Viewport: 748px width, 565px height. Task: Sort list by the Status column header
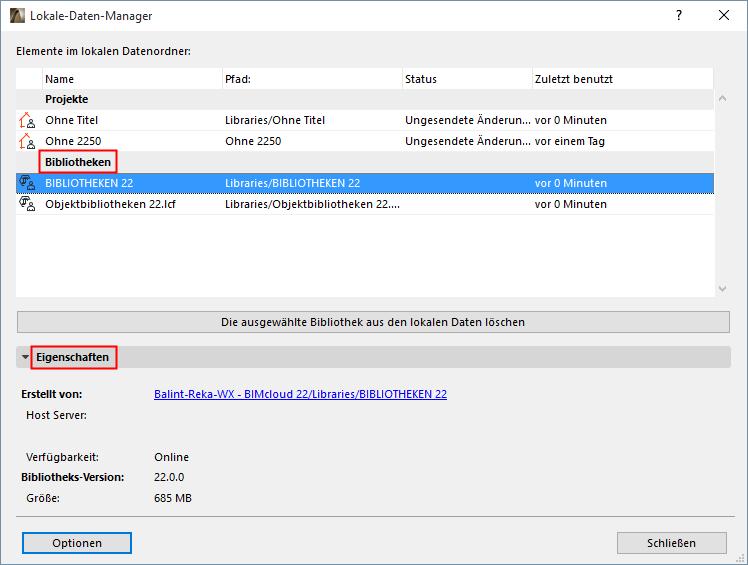(468, 79)
